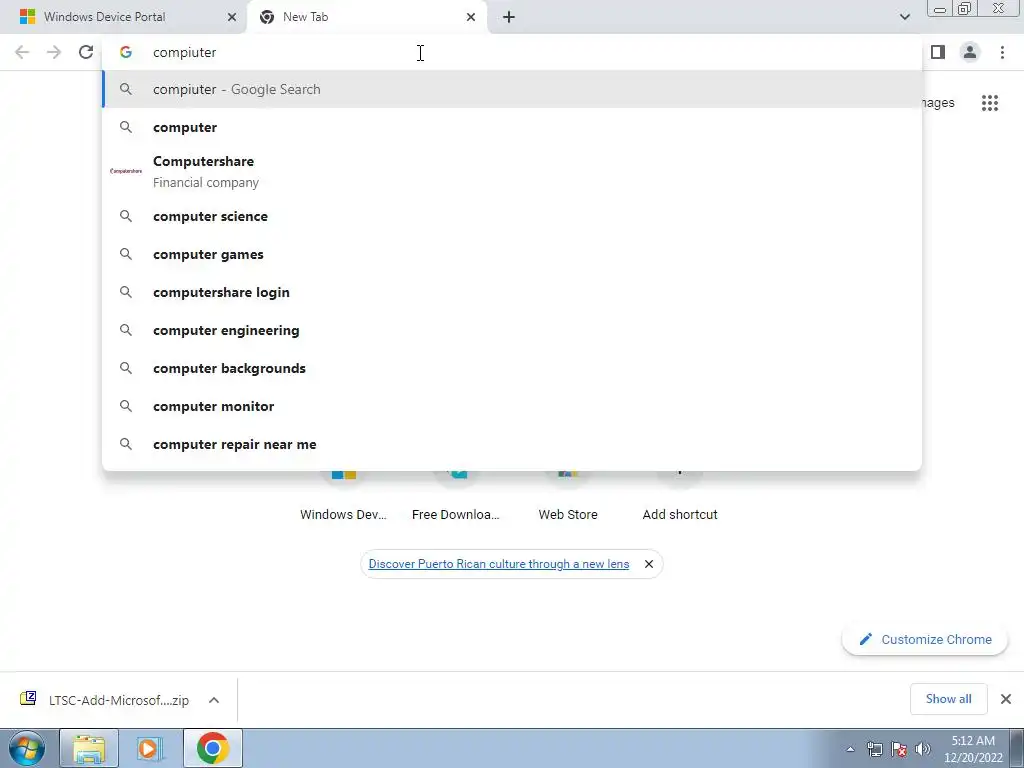Select the 'computer' suggestion
1024x768 pixels.
coord(512,127)
